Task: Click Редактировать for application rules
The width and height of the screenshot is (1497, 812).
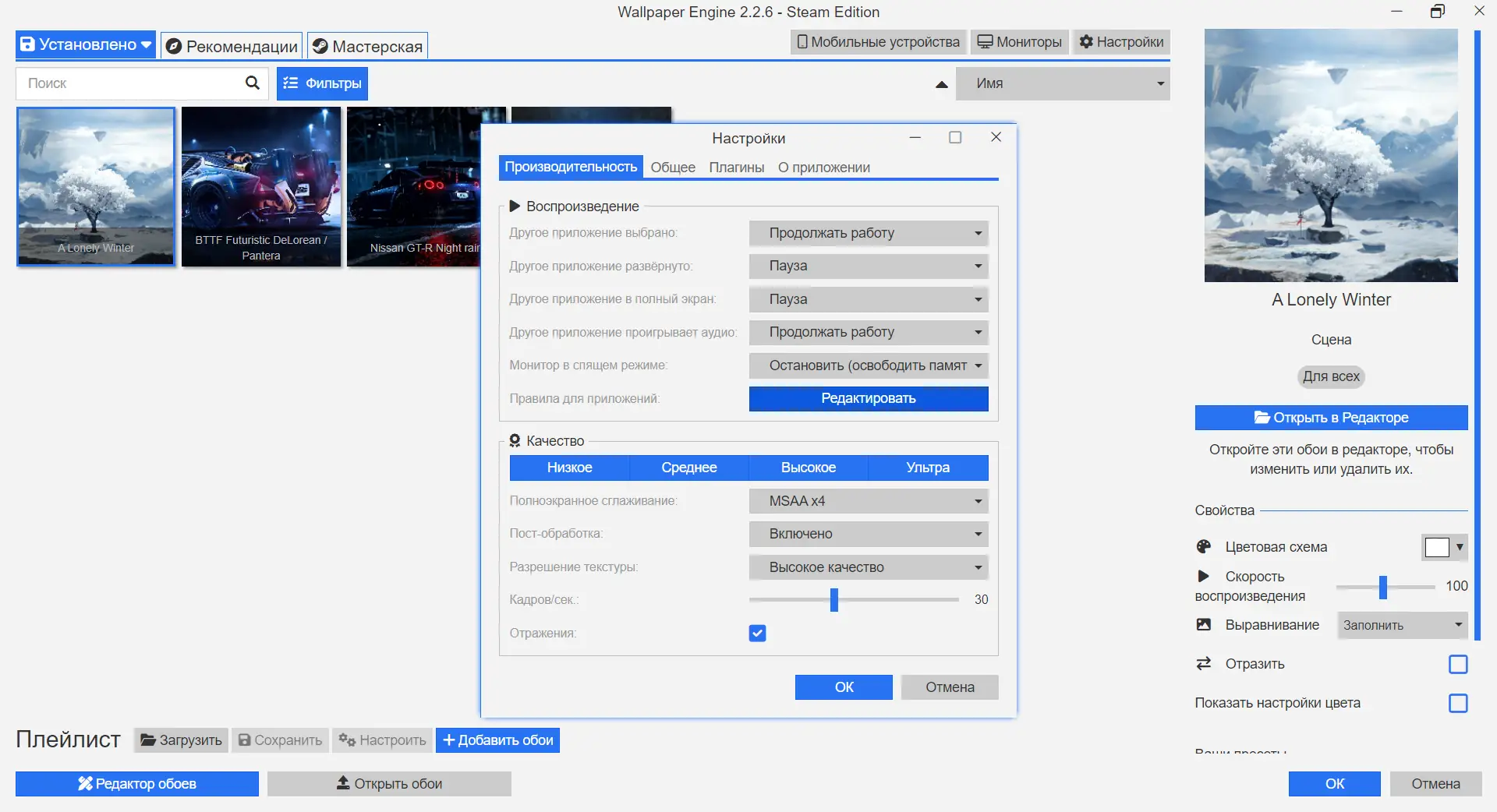Action: [x=869, y=398]
